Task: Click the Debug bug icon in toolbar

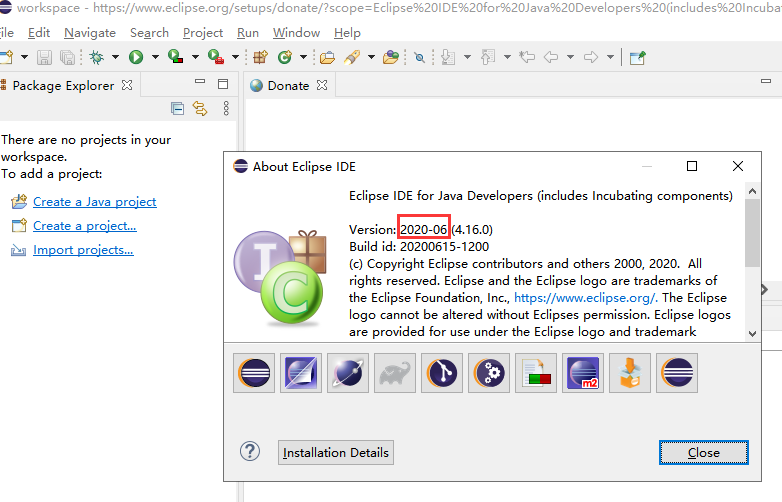Action: [96, 57]
